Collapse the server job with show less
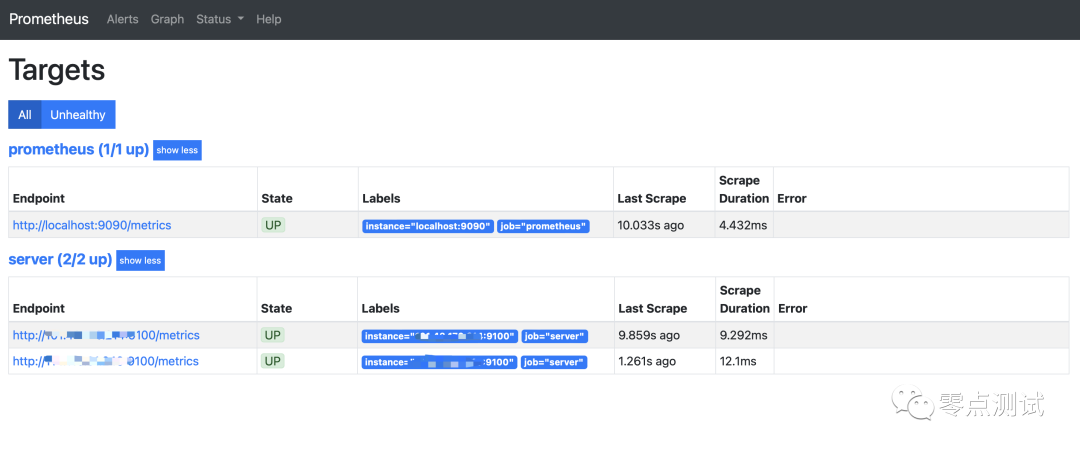The image size is (1080, 452). pos(140,260)
